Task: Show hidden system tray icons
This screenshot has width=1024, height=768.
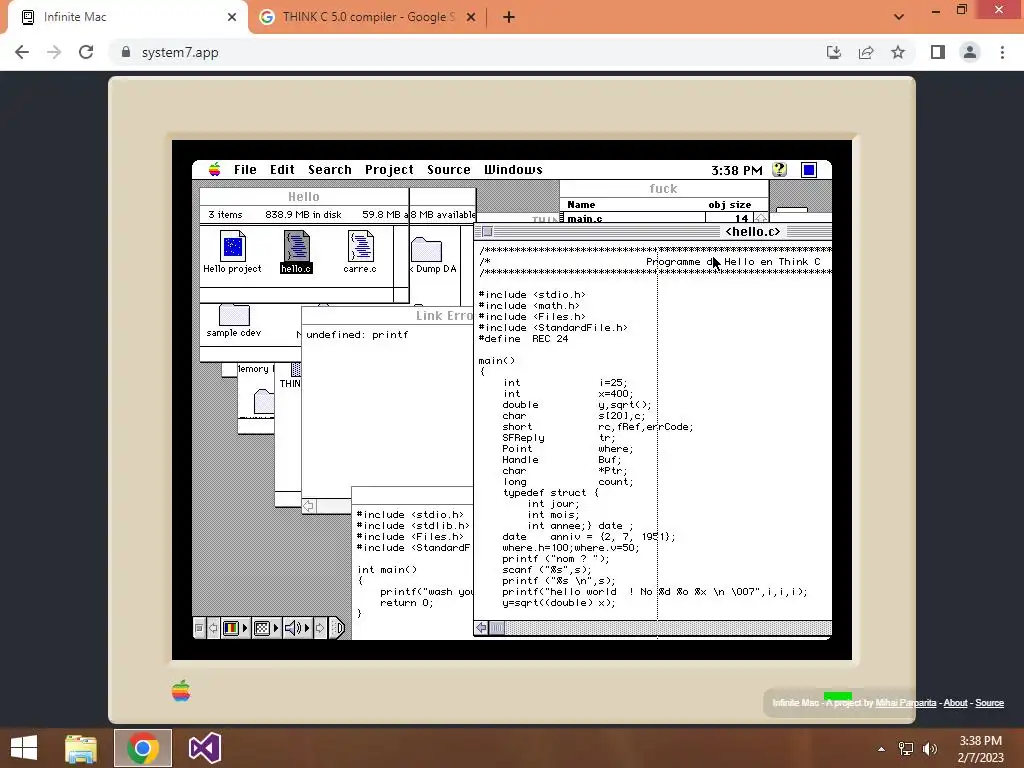Action: tap(881, 749)
